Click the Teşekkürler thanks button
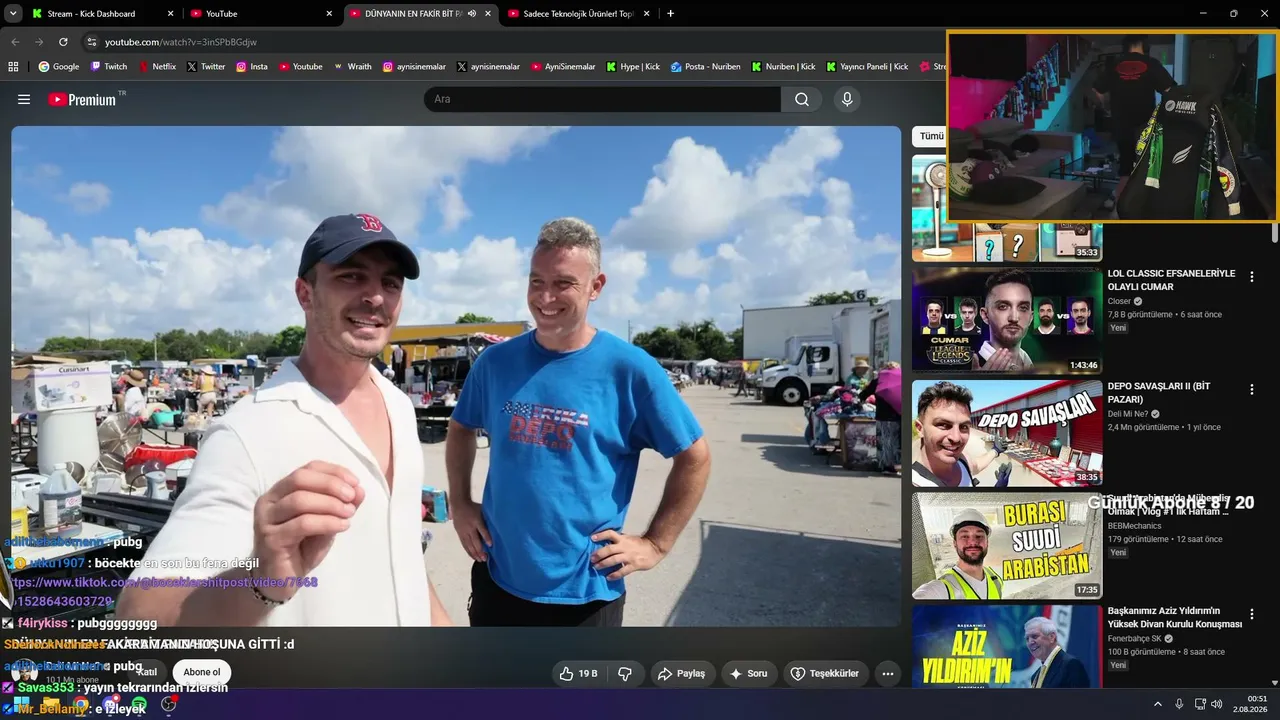Image resolution: width=1280 pixels, height=720 pixels. point(825,674)
